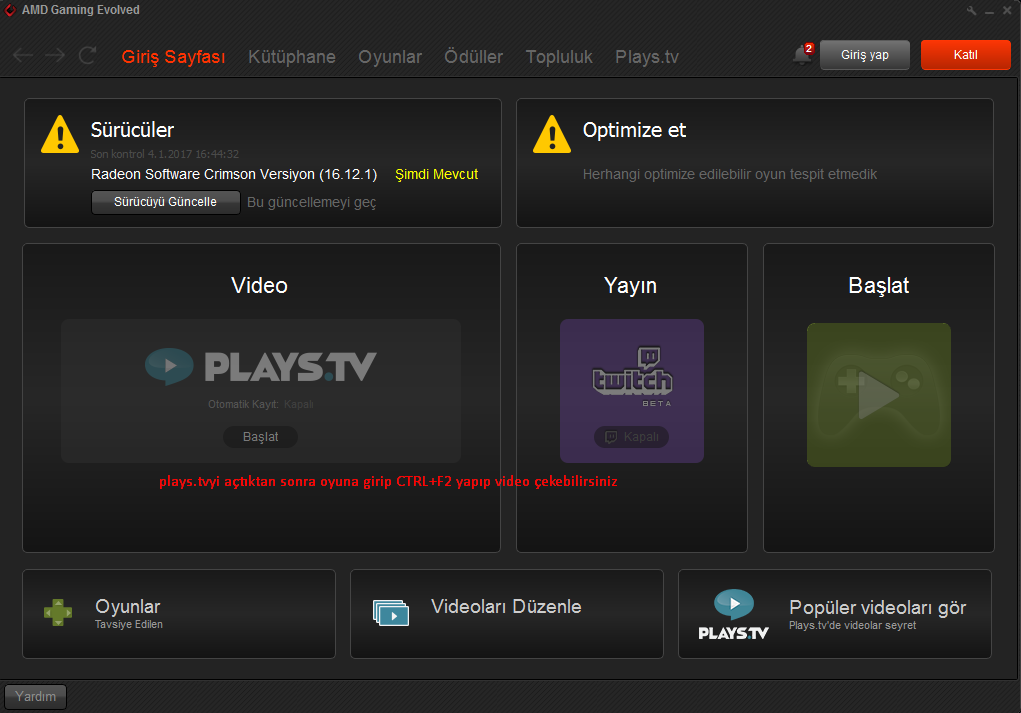The width and height of the screenshot is (1021, 713).
Task: Minimize the AMD Gaming Evolved window
Action: pyautogui.click(x=989, y=11)
